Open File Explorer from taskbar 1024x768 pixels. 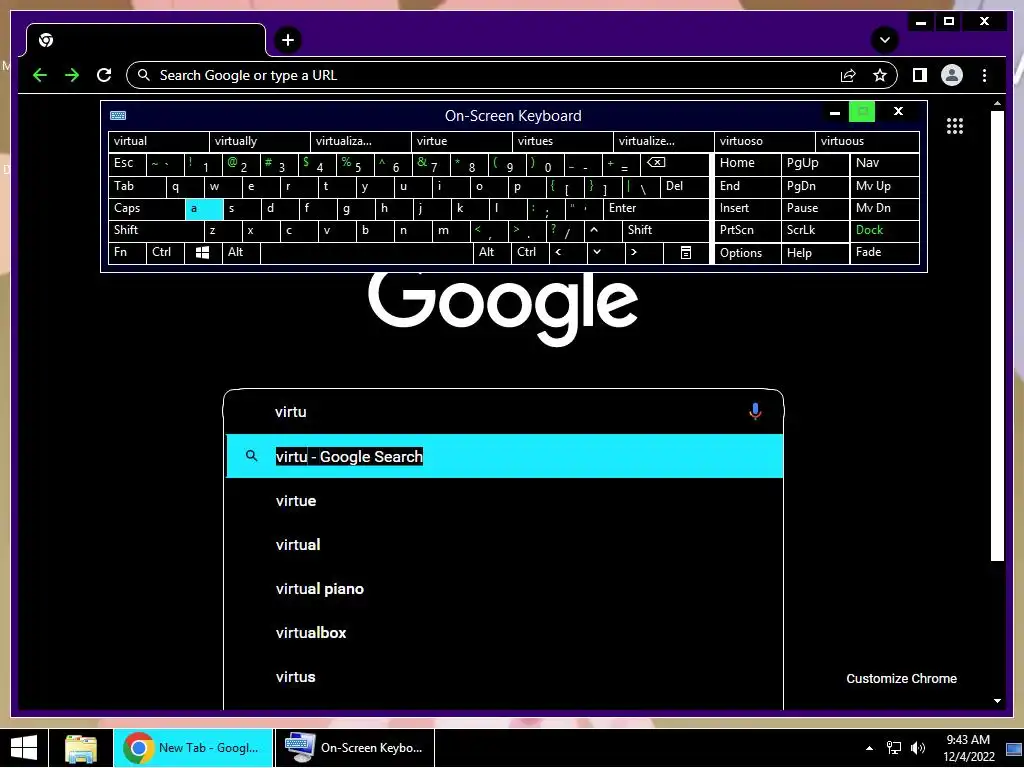81,748
